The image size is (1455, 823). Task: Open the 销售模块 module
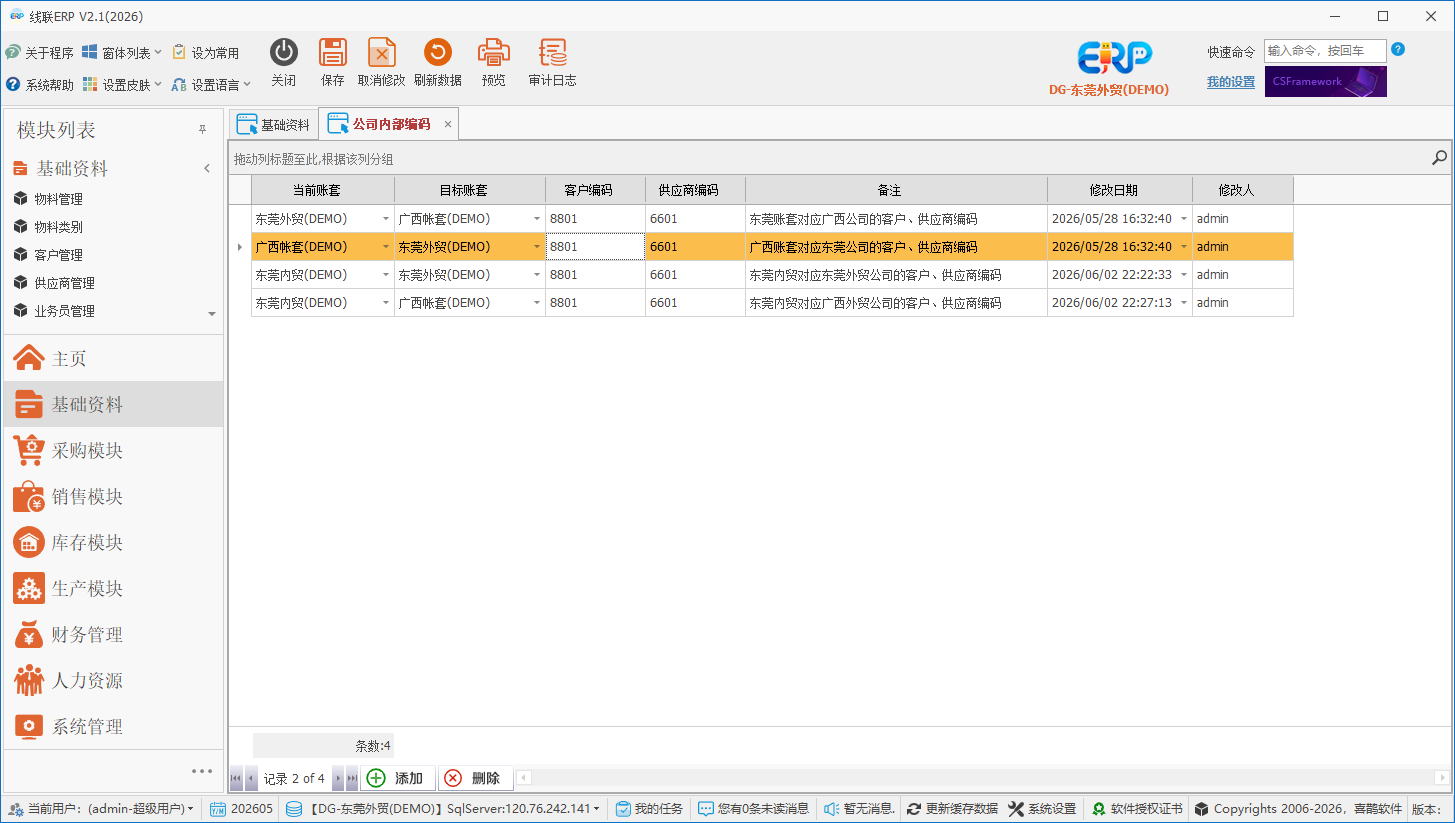click(112, 496)
